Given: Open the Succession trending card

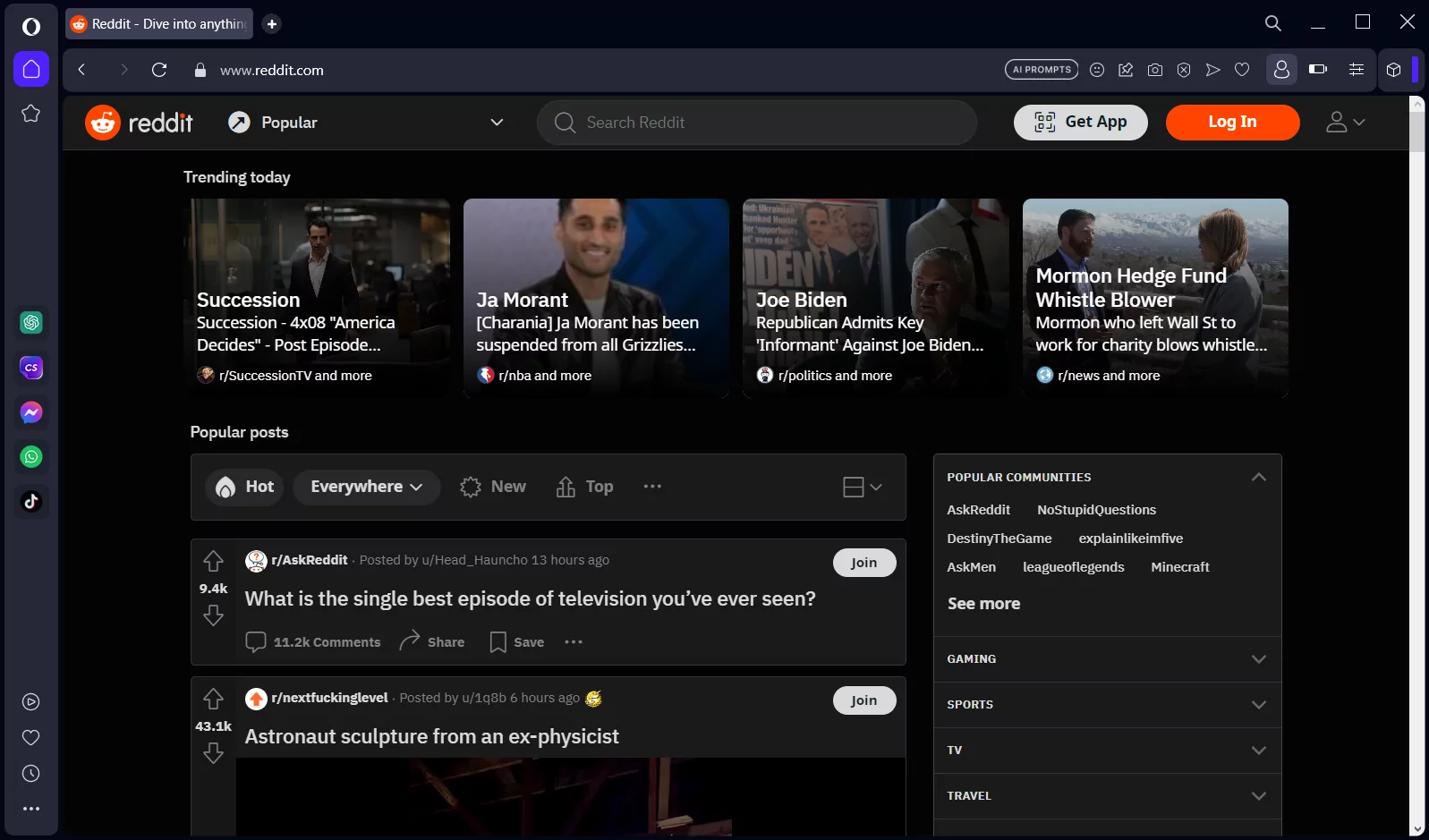Looking at the screenshot, I should pyautogui.click(x=317, y=298).
